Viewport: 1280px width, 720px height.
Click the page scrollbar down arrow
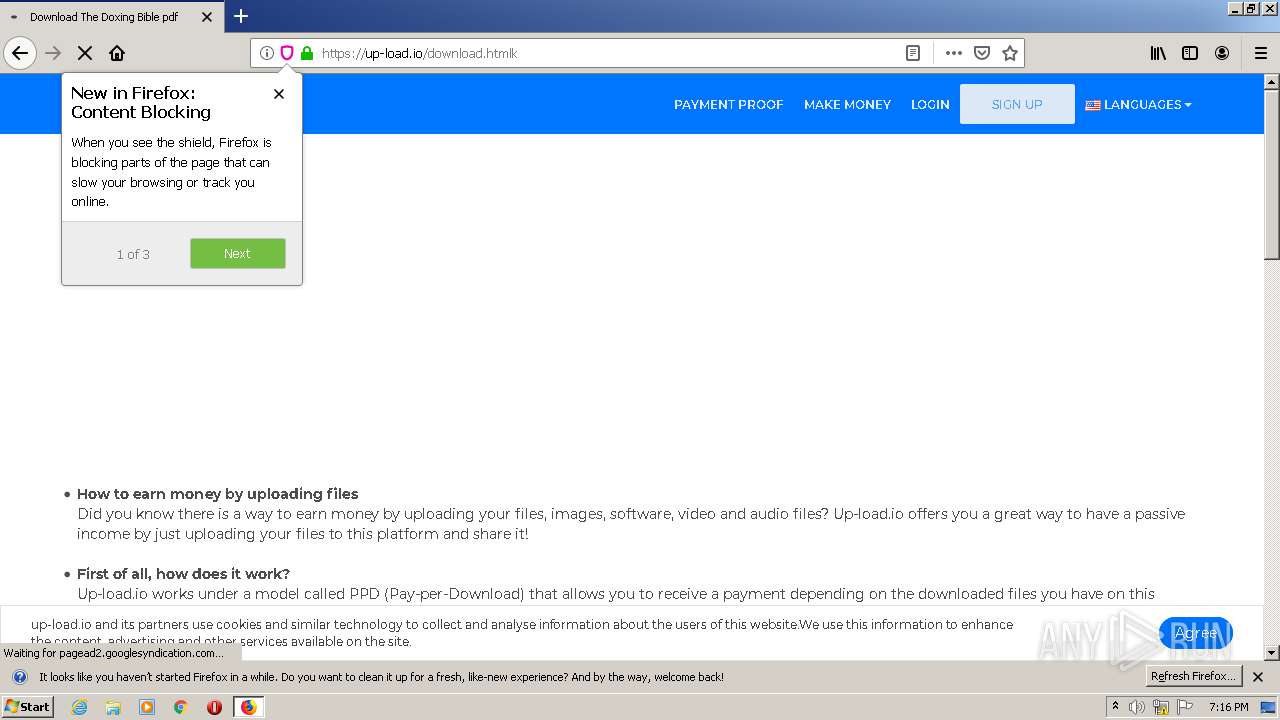tap(1272, 653)
